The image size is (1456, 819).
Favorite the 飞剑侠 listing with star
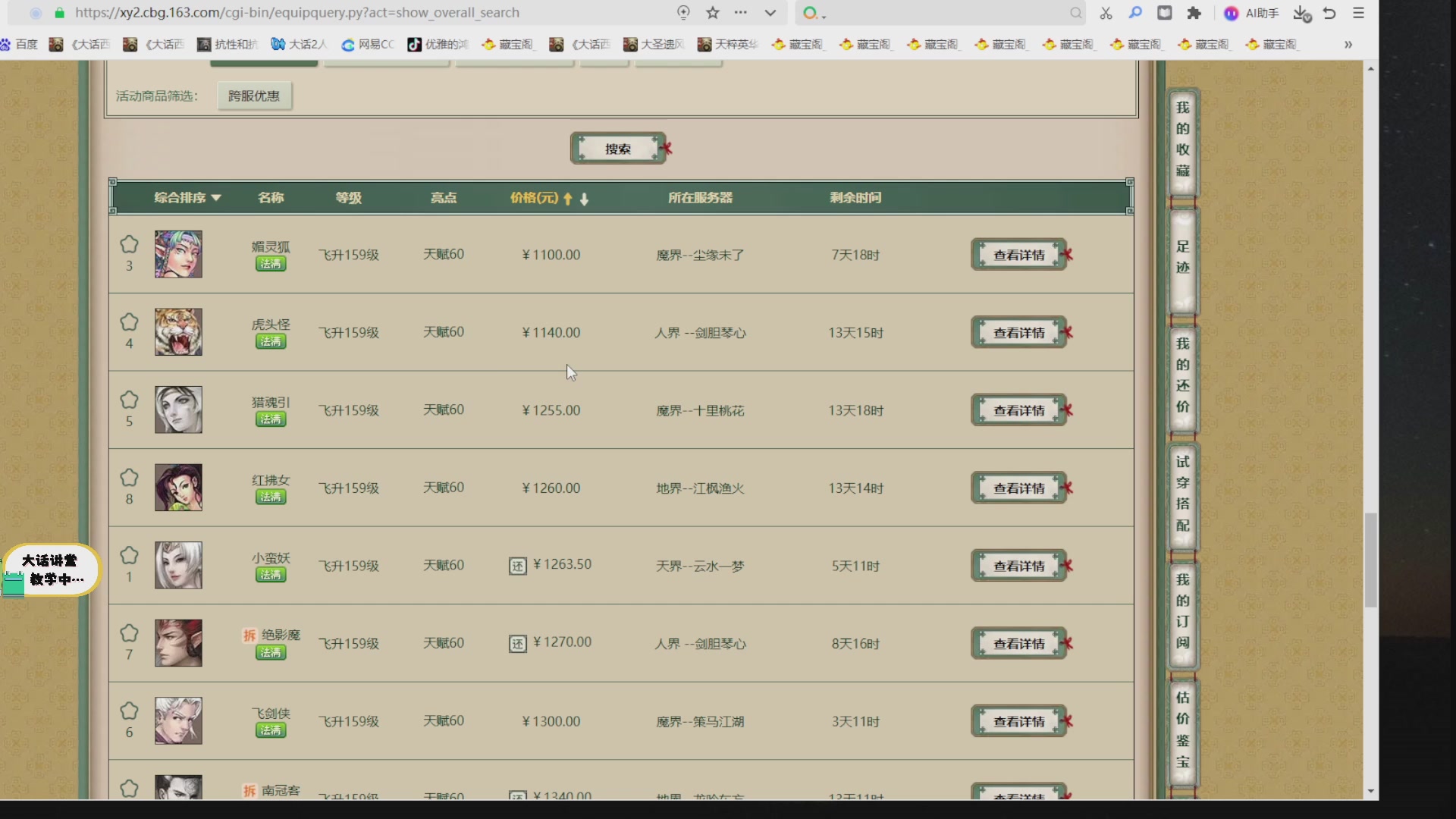click(x=129, y=711)
